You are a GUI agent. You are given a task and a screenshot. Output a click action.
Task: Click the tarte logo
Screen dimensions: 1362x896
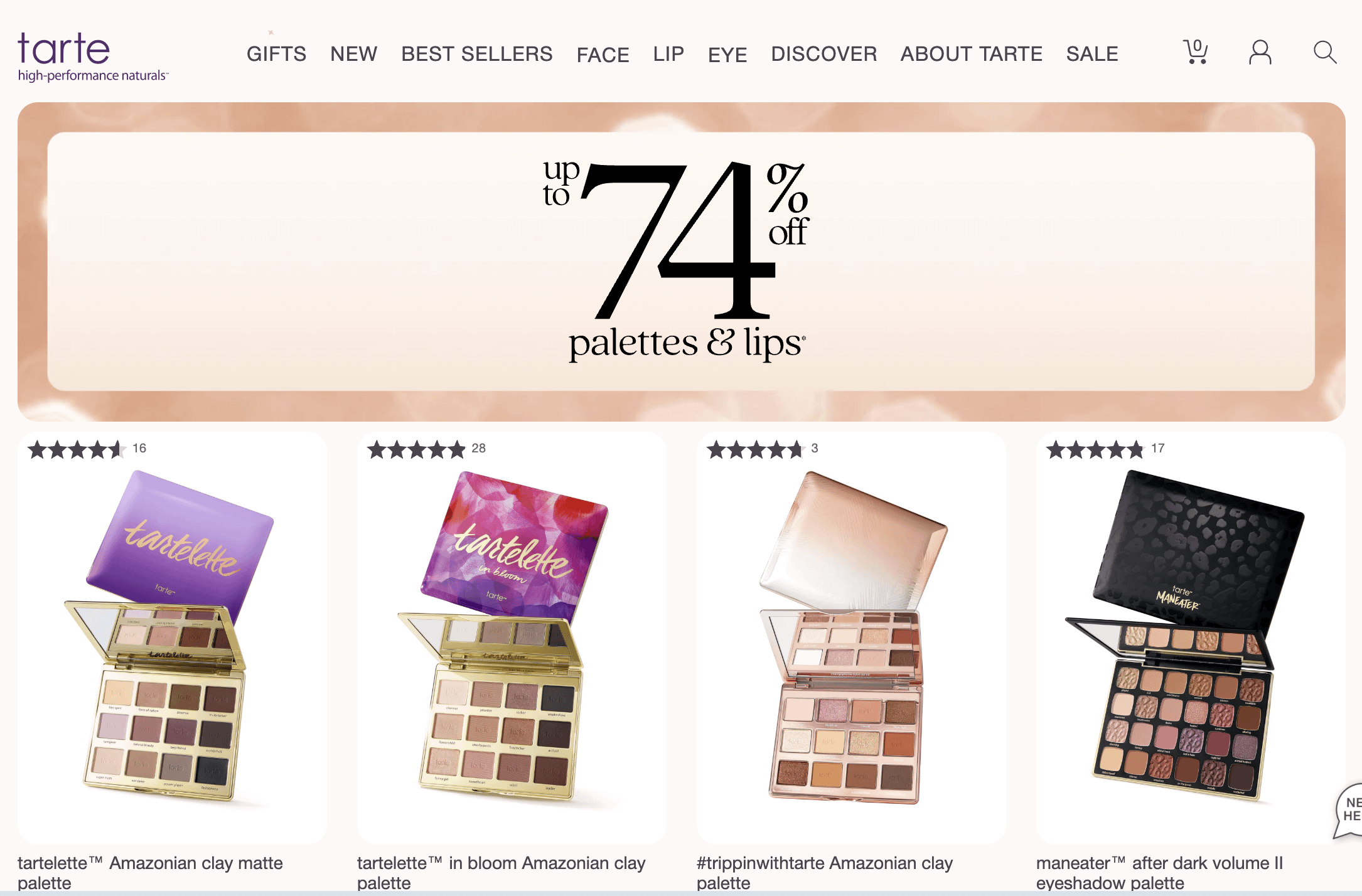click(93, 56)
